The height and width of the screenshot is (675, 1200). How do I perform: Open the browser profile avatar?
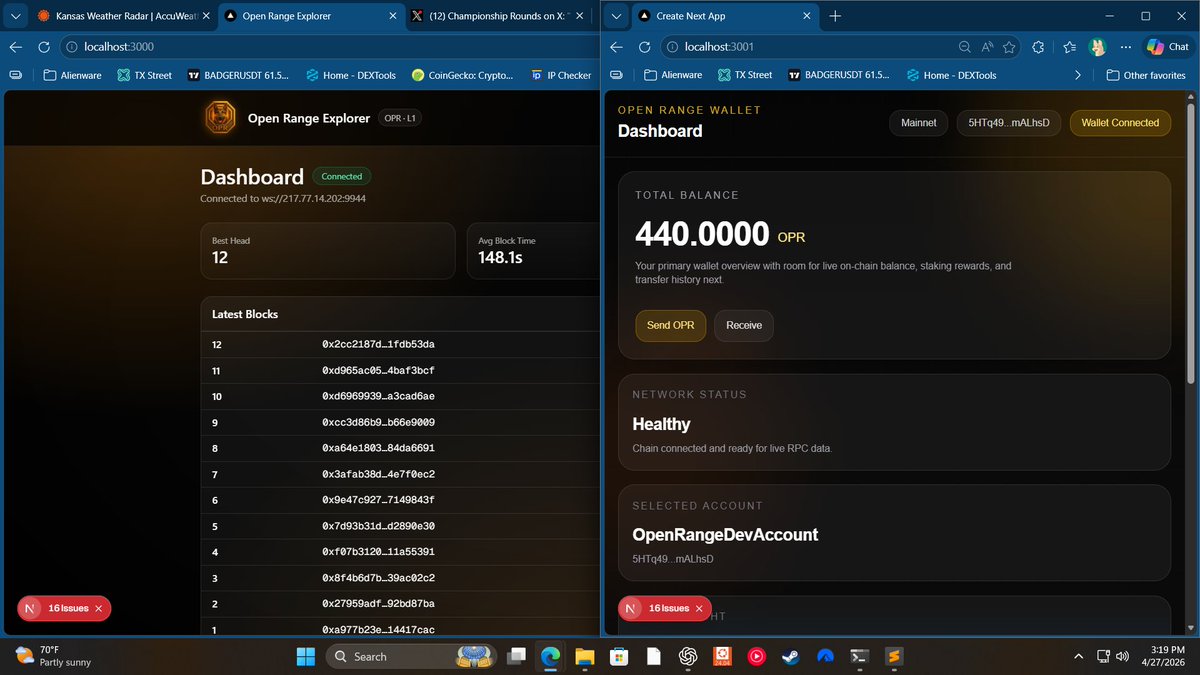[x=1098, y=47]
